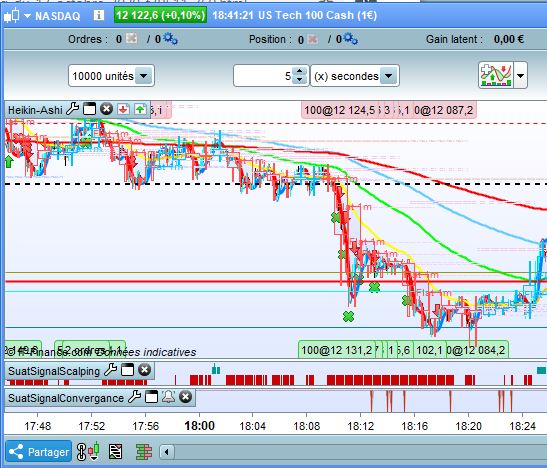Select the 102,1 green order label
The image size is (547, 468).
(x=429, y=350)
